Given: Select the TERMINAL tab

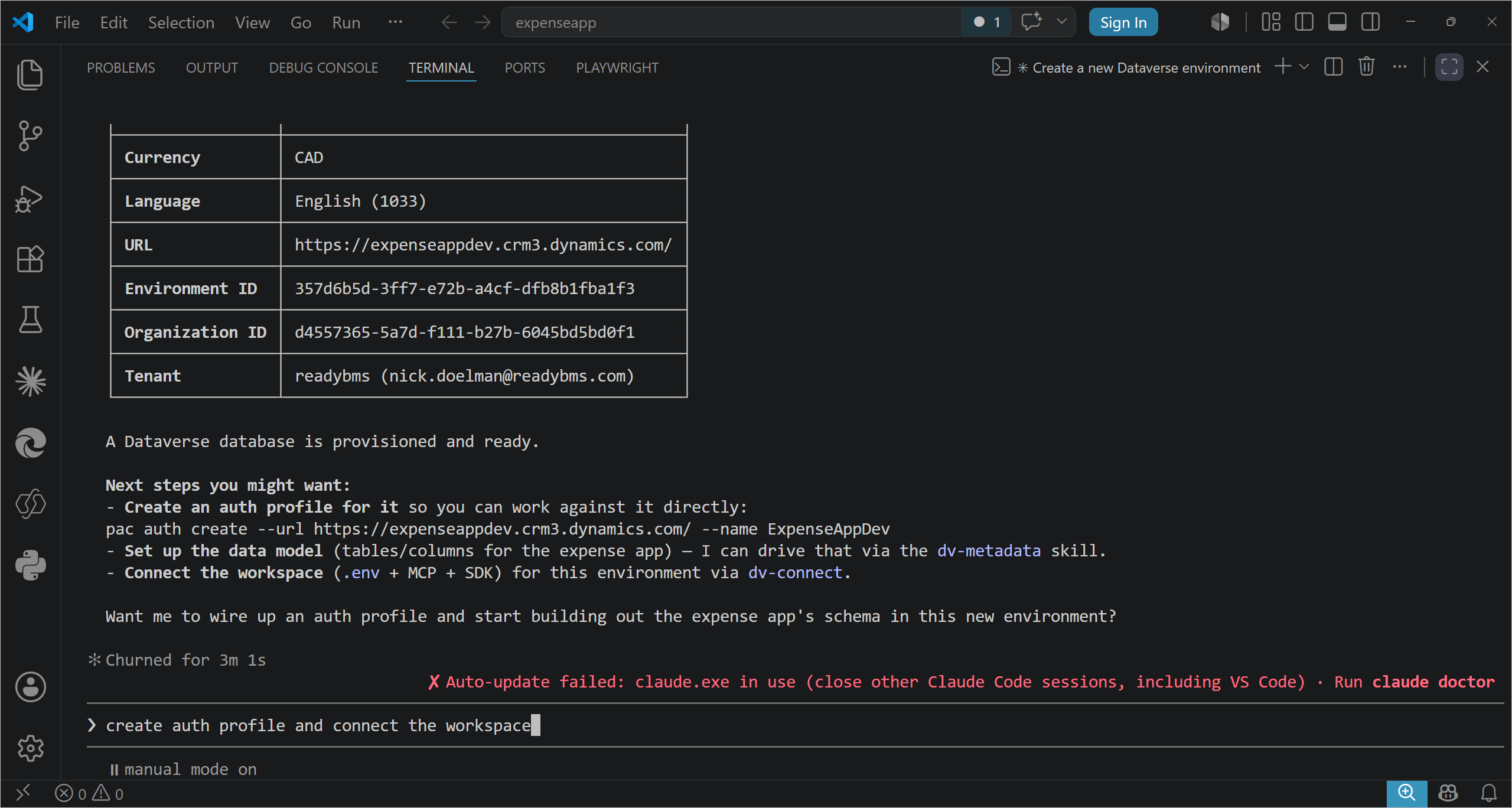Looking at the screenshot, I should pos(441,68).
